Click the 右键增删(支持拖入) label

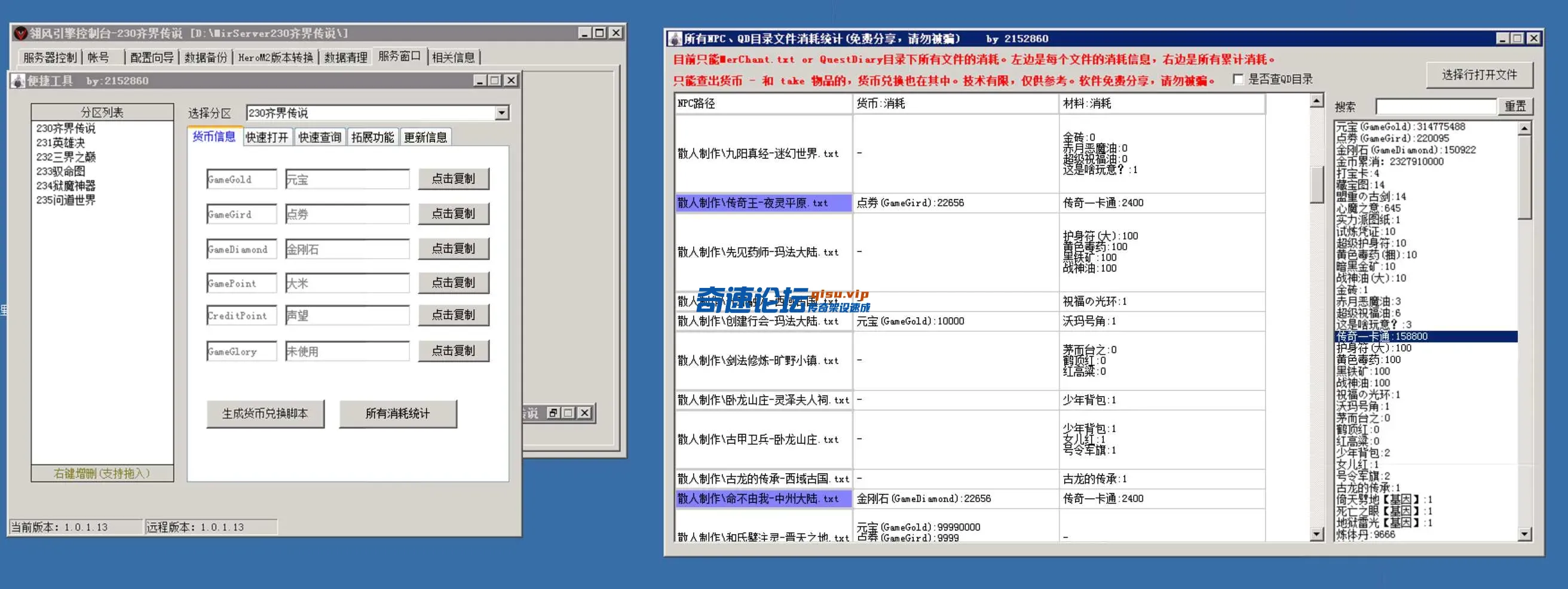(102, 473)
